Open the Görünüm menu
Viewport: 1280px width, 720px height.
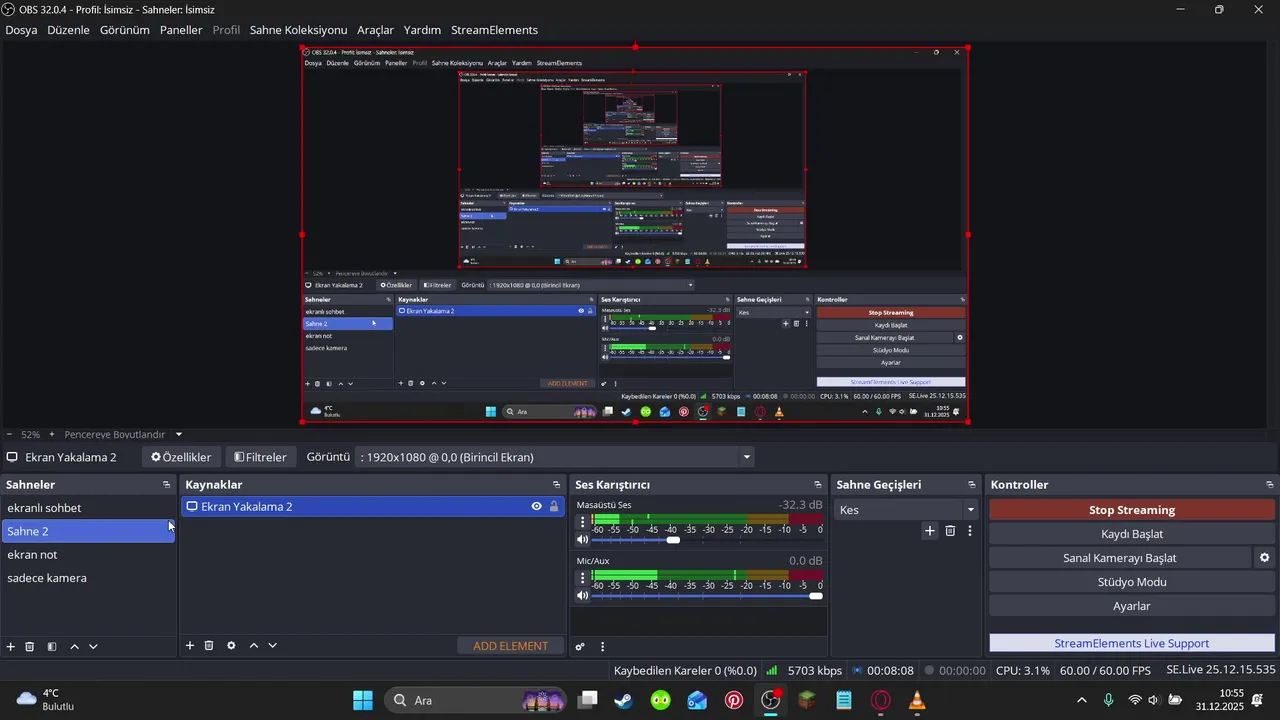(x=125, y=30)
